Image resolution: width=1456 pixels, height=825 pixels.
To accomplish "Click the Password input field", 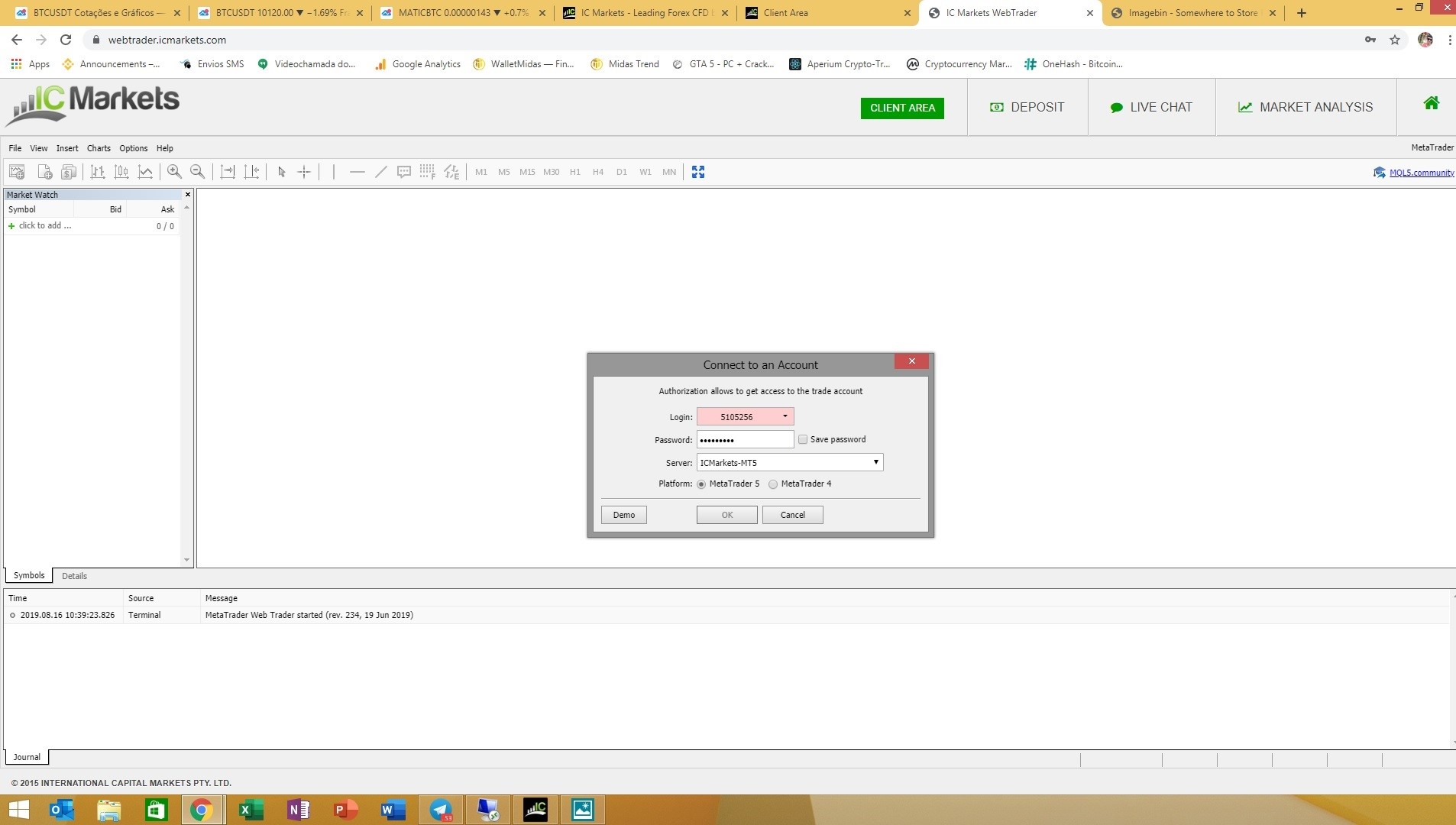I will click(745, 439).
